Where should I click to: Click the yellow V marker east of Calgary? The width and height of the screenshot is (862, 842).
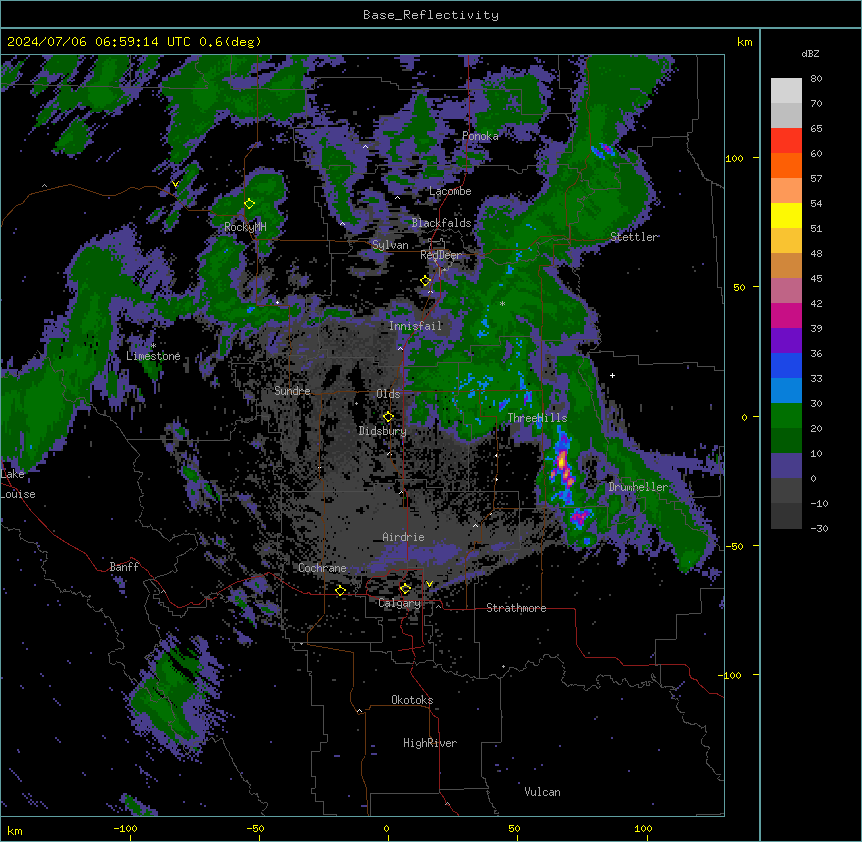point(429,584)
